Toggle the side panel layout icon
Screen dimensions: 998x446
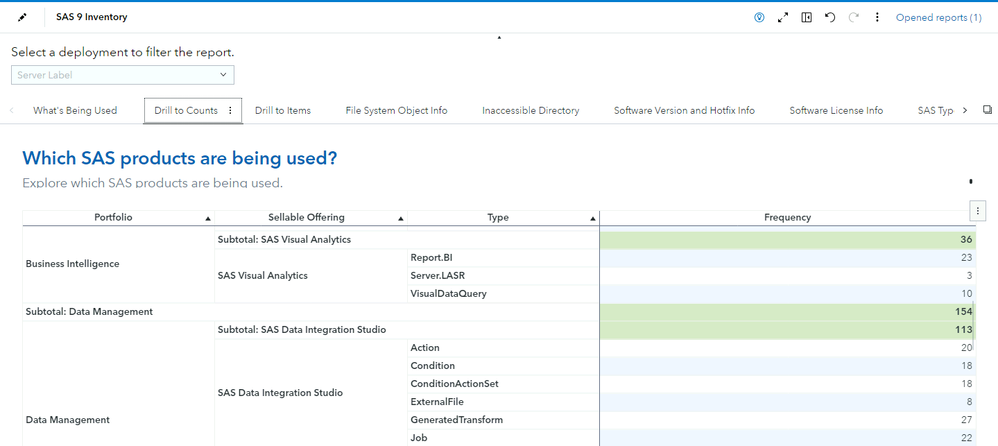(806, 18)
